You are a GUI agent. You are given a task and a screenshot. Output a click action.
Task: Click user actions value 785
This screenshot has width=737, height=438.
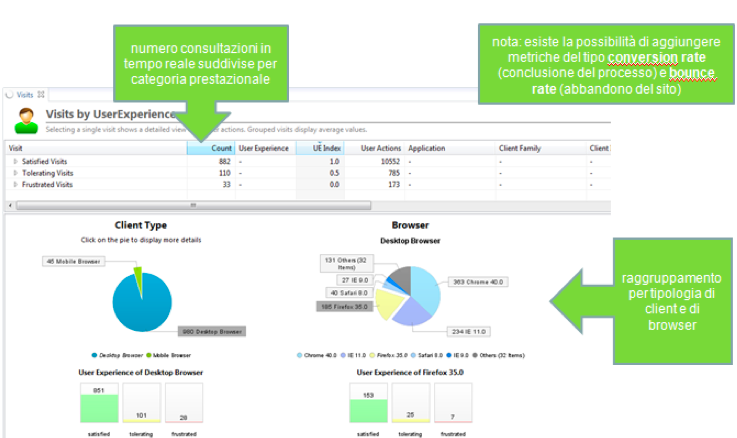(394, 173)
